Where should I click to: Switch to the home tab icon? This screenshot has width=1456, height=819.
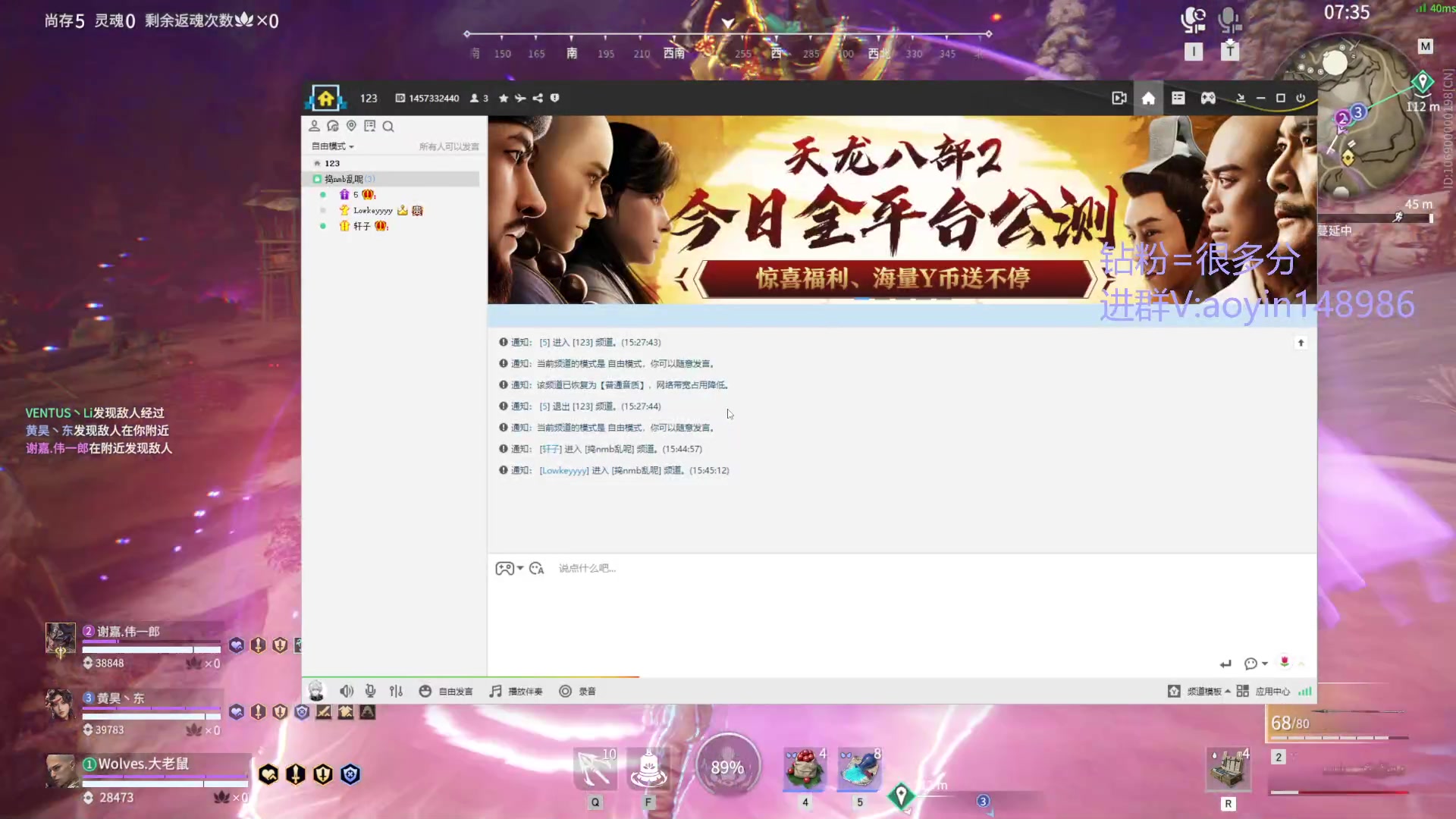click(1148, 99)
